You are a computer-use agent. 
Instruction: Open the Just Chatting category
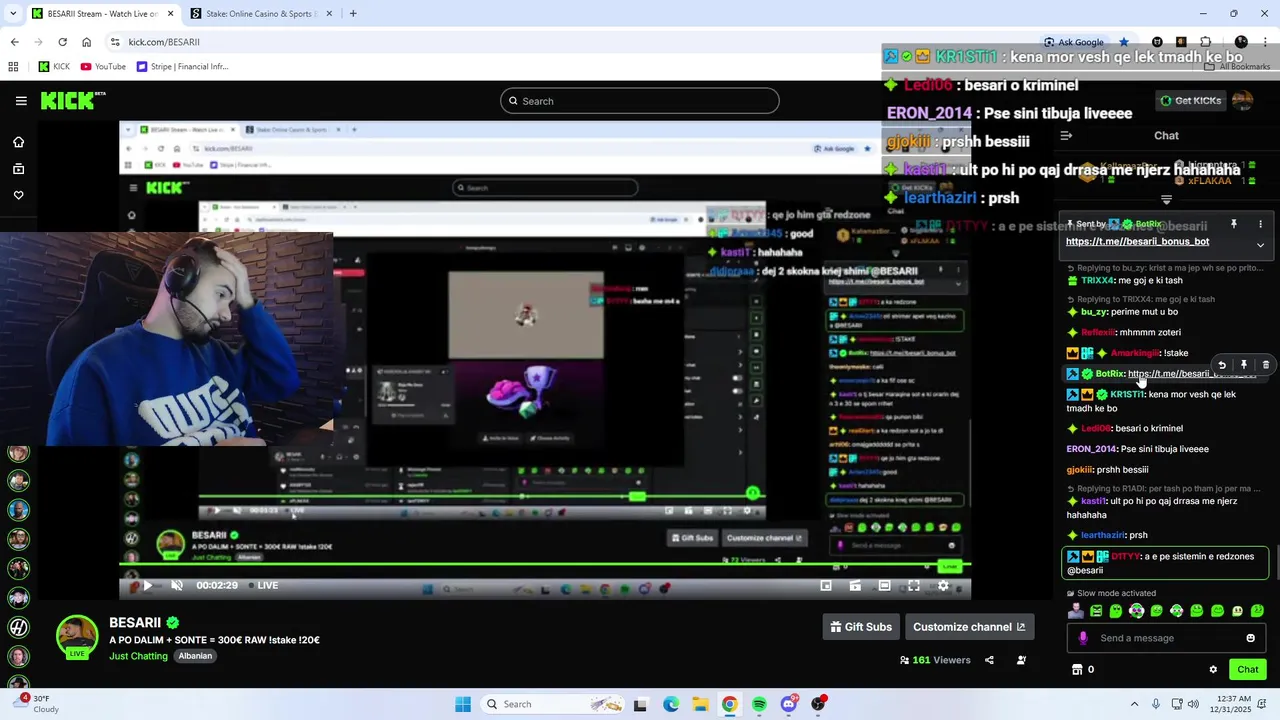click(138, 656)
